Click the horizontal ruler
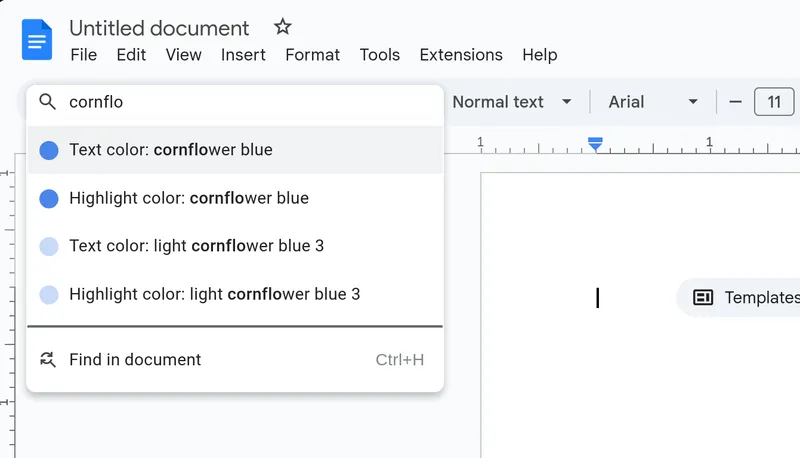 [622, 144]
